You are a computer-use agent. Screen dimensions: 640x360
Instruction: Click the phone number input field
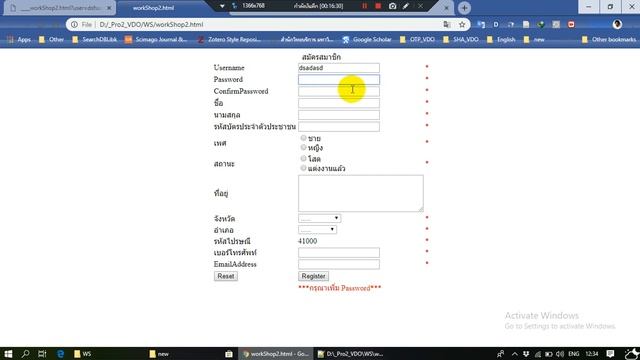(339, 253)
